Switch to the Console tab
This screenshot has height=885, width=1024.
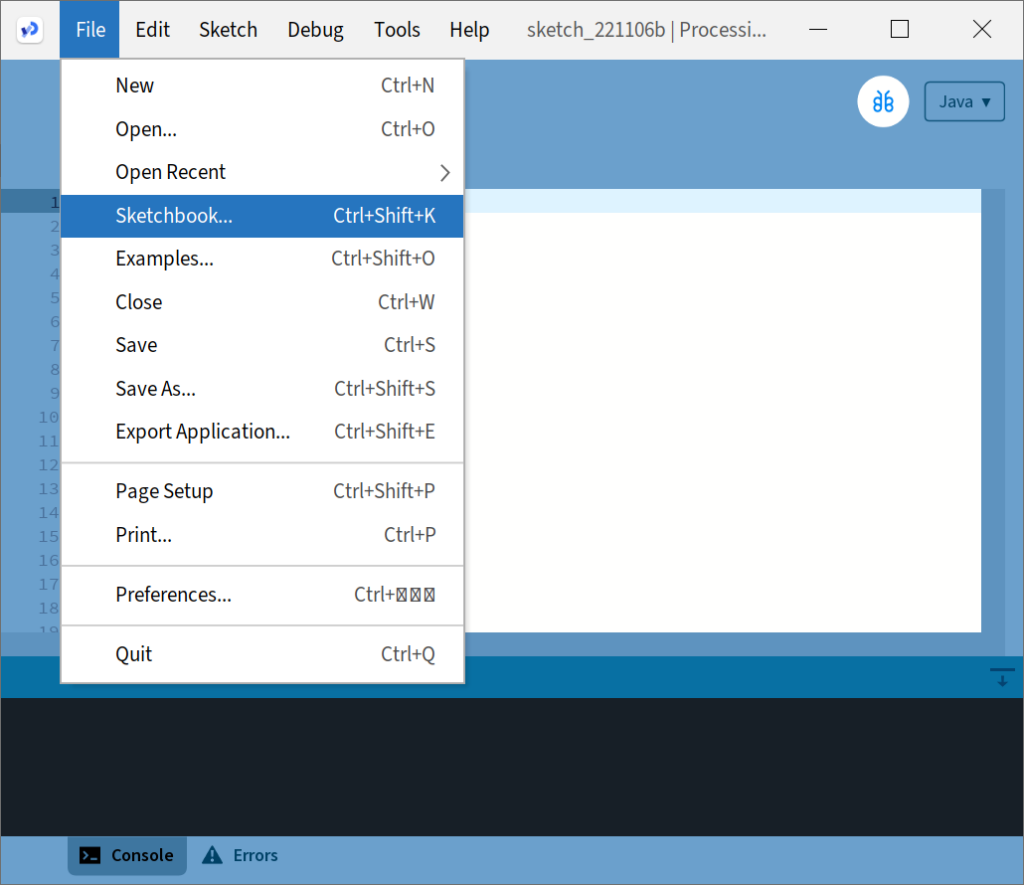click(x=127, y=855)
